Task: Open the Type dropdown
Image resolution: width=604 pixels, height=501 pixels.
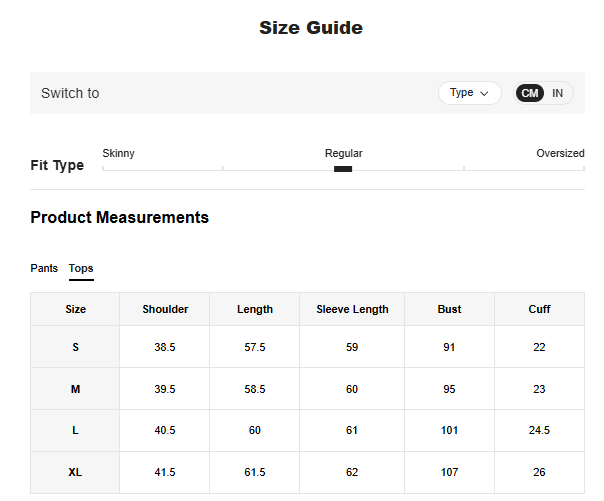Action: pyautogui.click(x=469, y=93)
